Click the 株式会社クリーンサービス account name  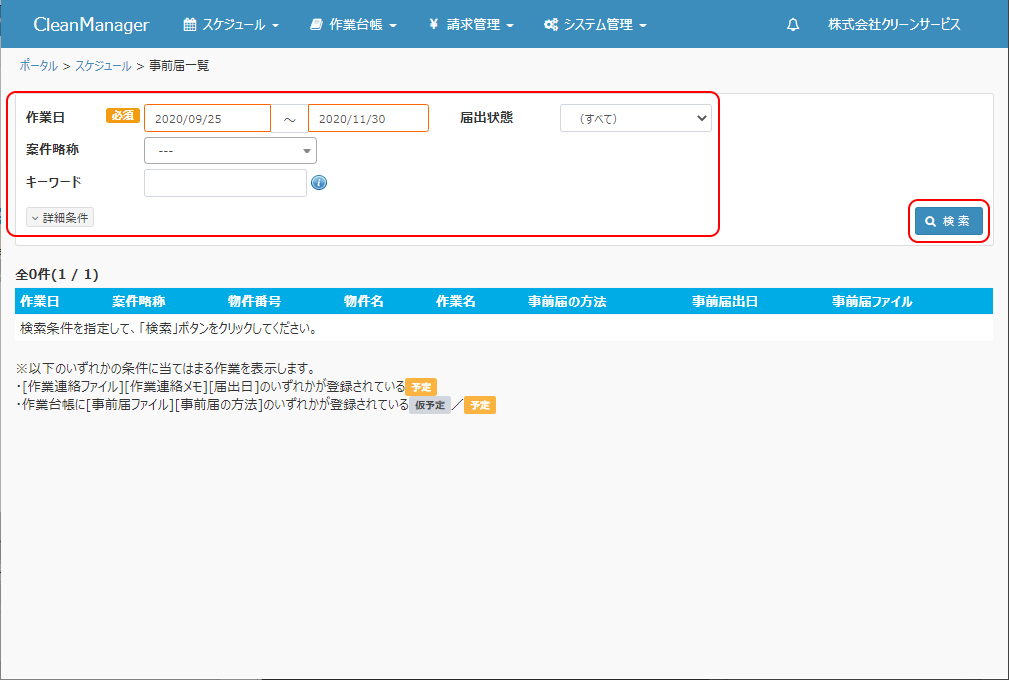[894, 25]
